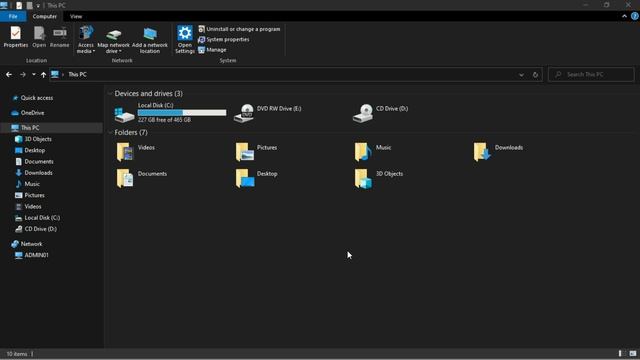Viewport: 640px width, 360px height.
Task: Open the Map network drive menu
Action: tap(113, 40)
